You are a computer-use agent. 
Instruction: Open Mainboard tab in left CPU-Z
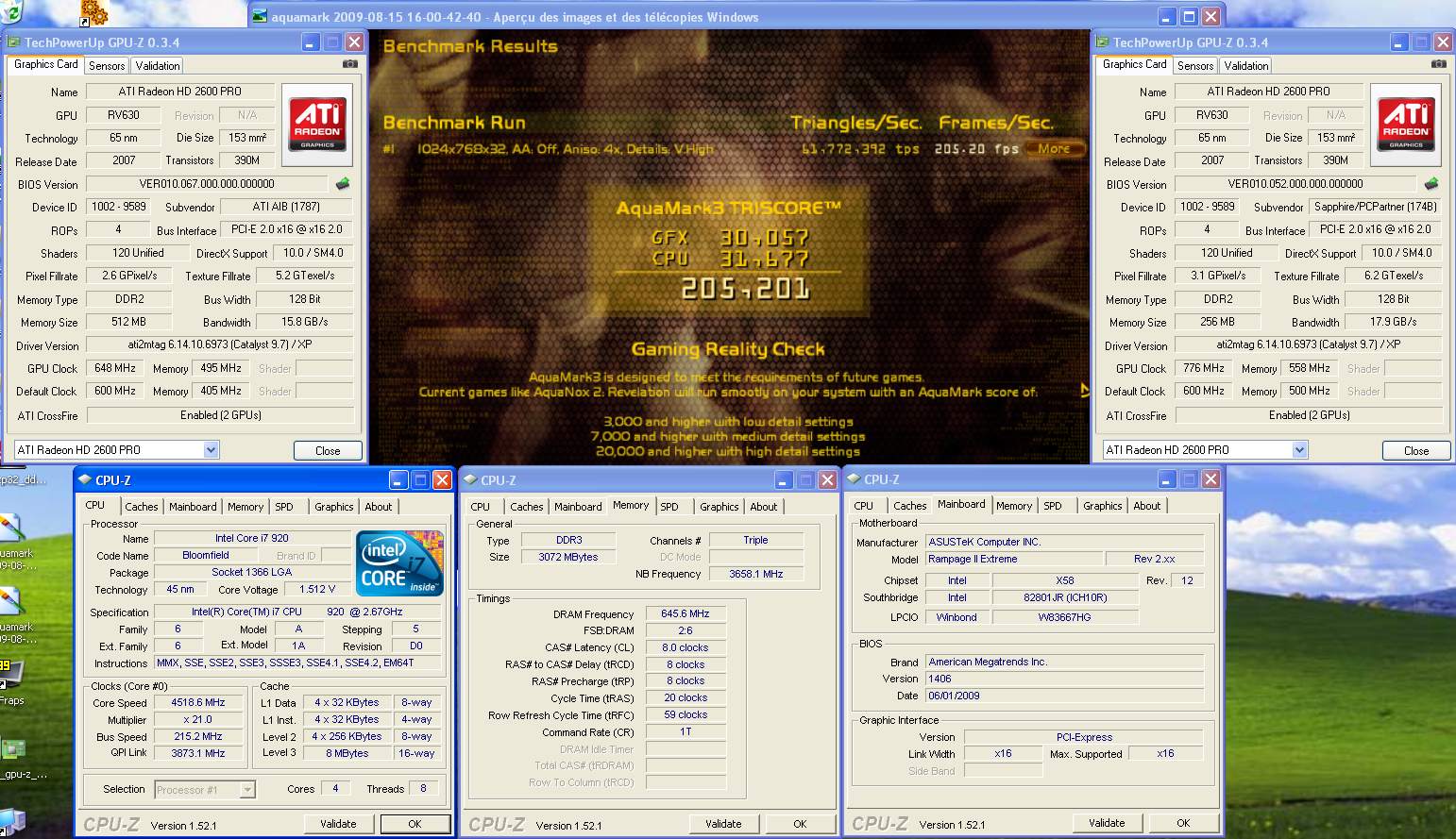tap(193, 507)
